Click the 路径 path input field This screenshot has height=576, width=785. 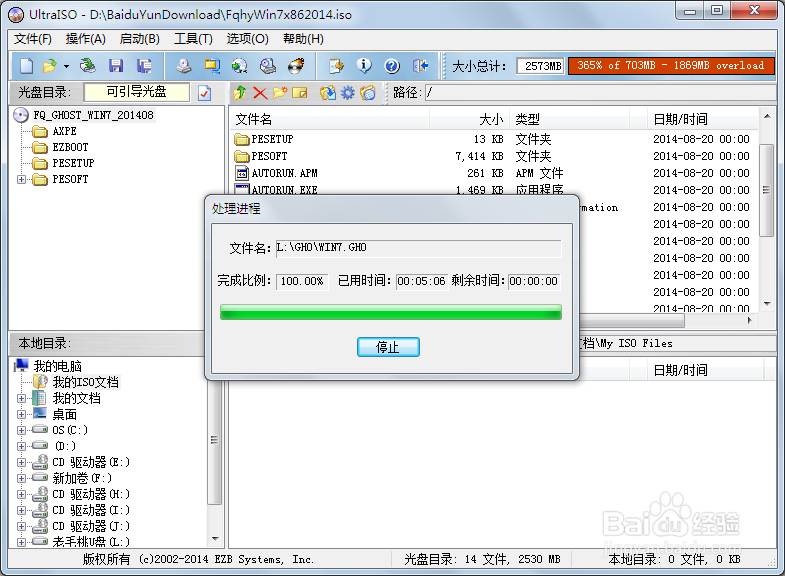tap(601, 93)
